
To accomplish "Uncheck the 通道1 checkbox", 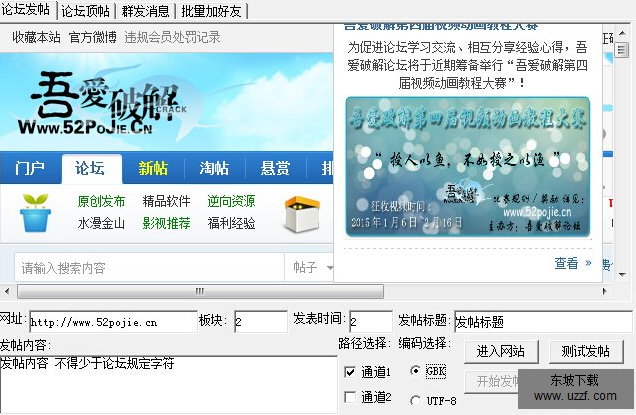I will (350, 372).
